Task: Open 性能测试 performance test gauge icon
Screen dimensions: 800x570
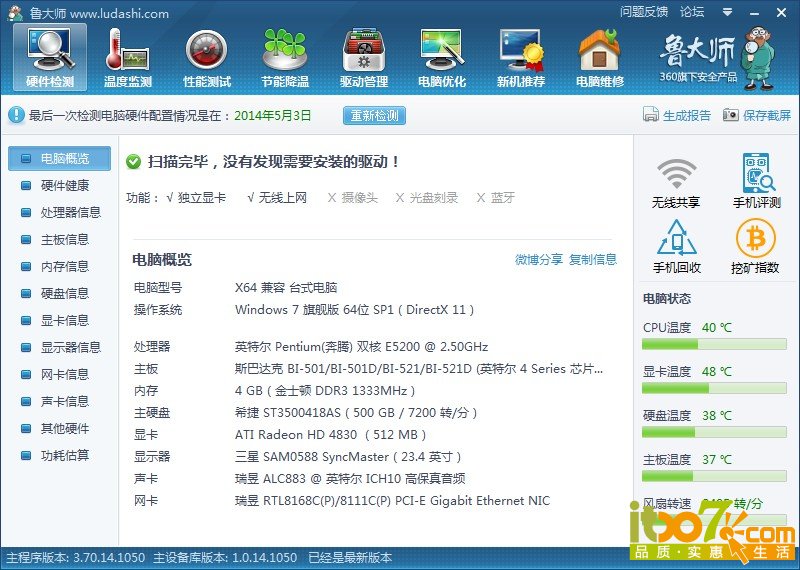Action: pos(207,58)
